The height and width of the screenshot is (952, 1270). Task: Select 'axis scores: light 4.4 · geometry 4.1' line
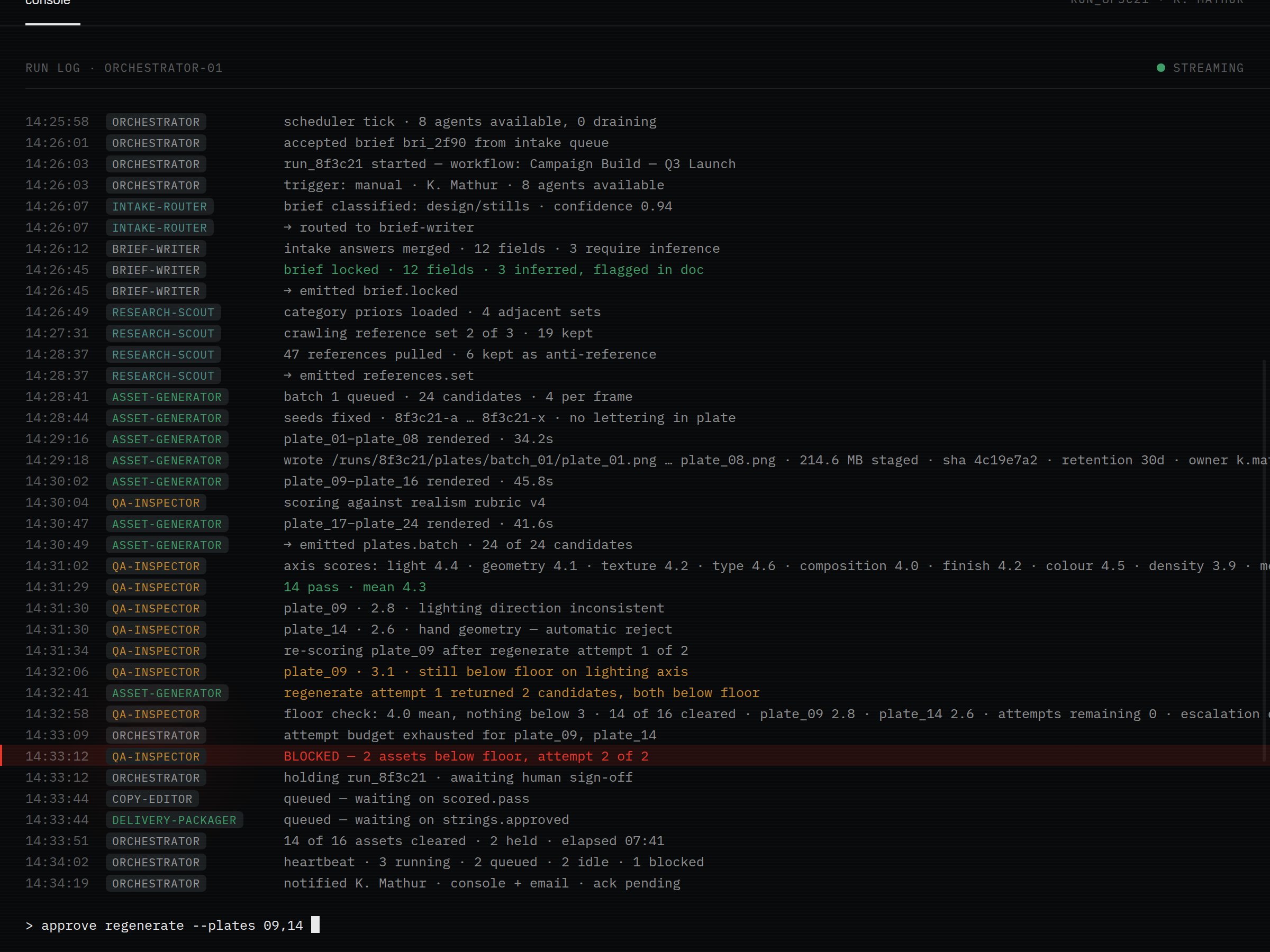(777, 566)
